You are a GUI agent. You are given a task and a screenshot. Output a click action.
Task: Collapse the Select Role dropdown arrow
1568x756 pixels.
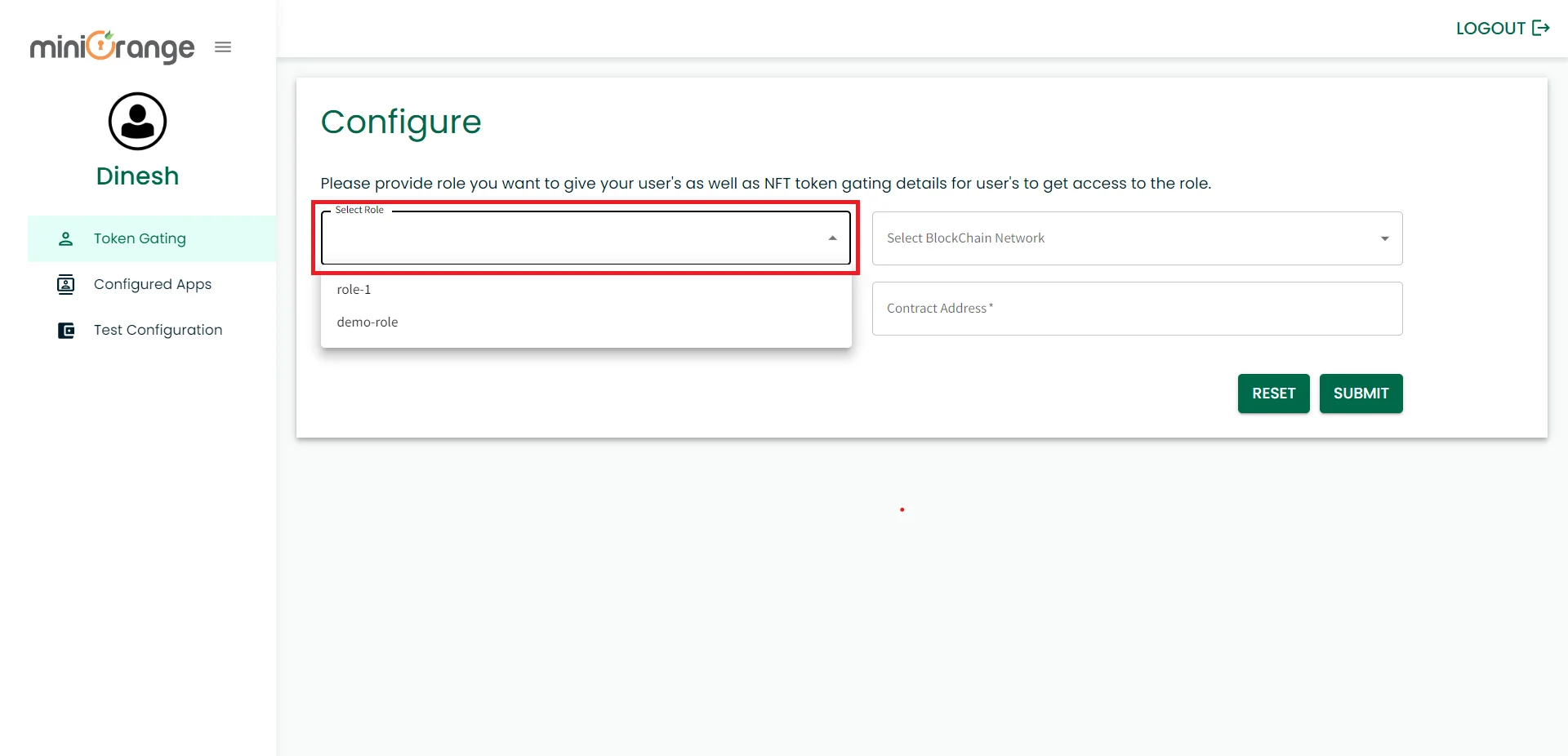832,238
